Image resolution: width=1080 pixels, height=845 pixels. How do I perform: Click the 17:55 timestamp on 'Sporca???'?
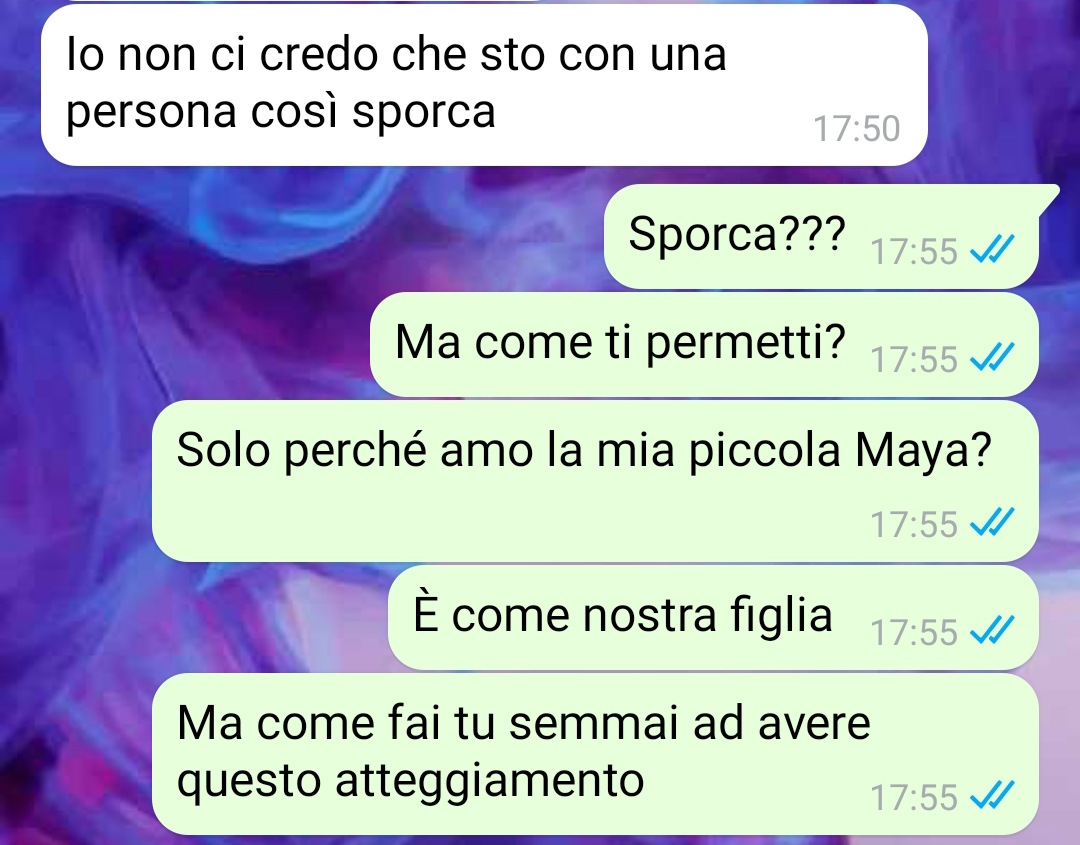(x=914, y=251)
